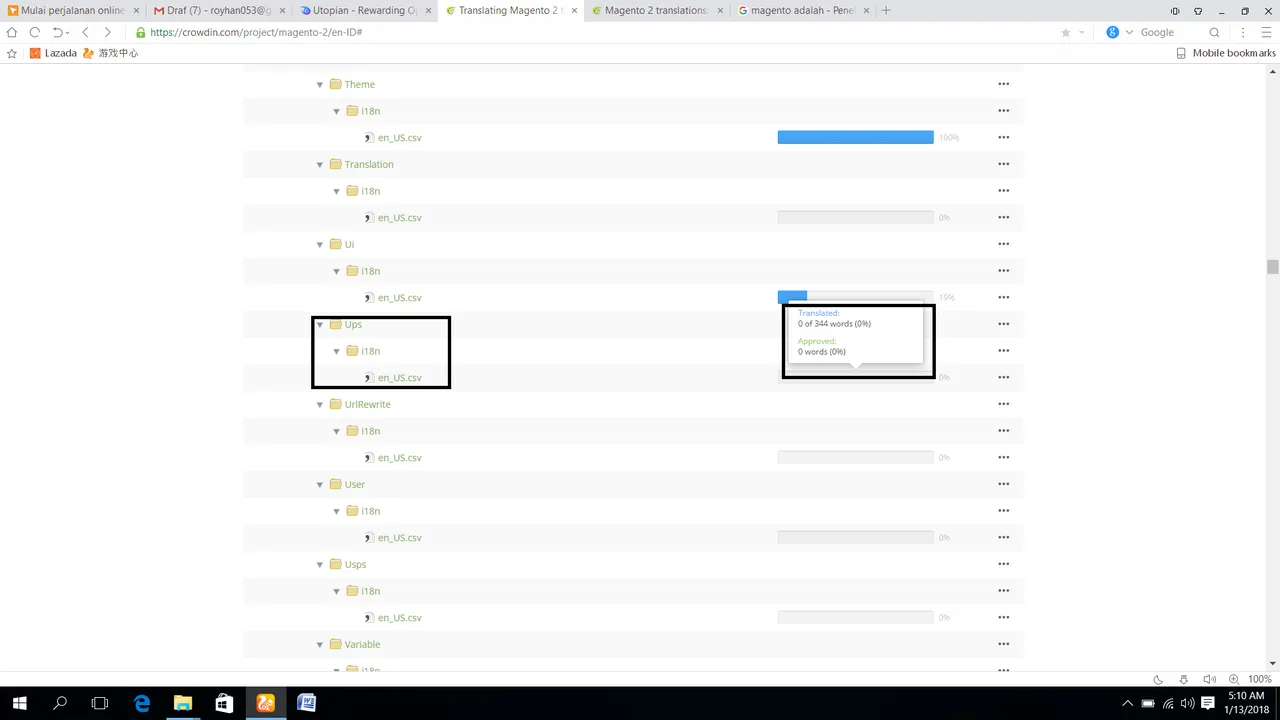The width and height of the screenshot is (1280, 720).
Task: Go to the browser home page
Action: (x=12, y=32)
